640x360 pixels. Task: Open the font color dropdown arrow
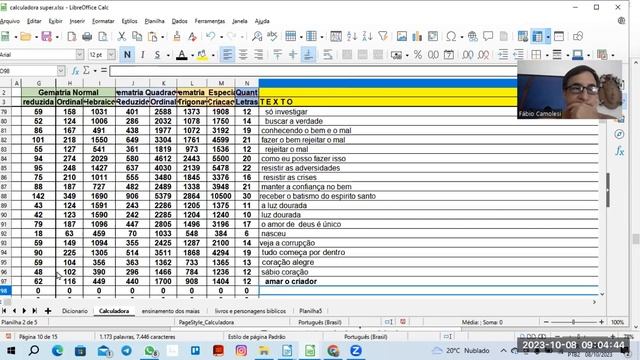[192, 55]
